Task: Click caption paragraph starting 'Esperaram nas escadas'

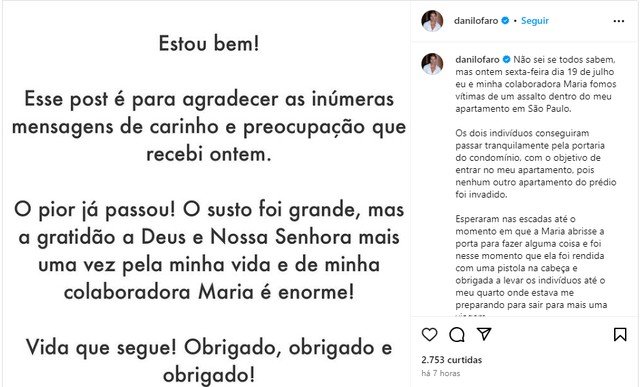Action: pos(531,264)
